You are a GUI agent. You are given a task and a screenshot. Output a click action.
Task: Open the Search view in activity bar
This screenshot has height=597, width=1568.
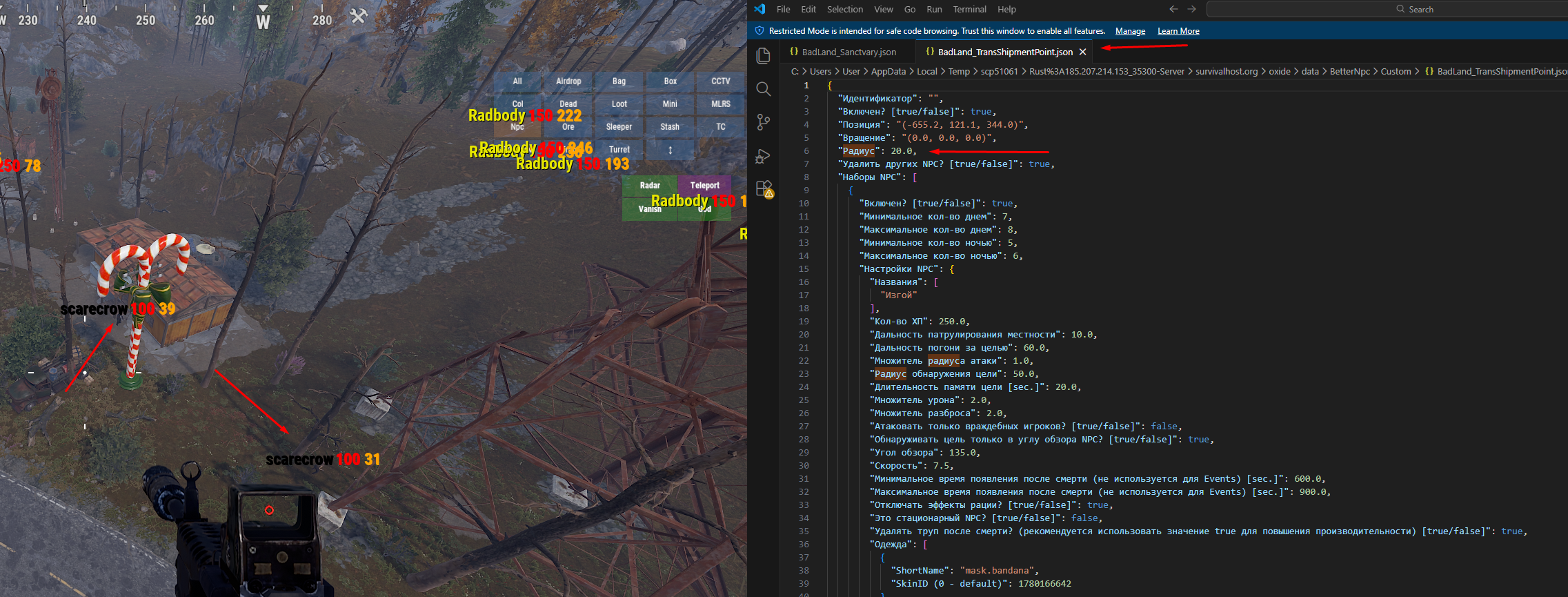[763, 89]
